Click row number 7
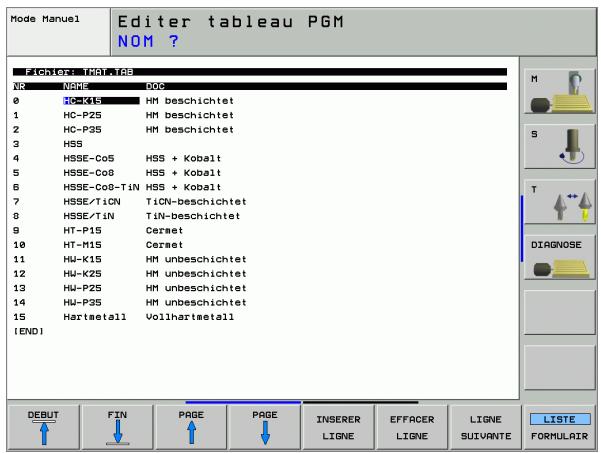 point(16,202)
